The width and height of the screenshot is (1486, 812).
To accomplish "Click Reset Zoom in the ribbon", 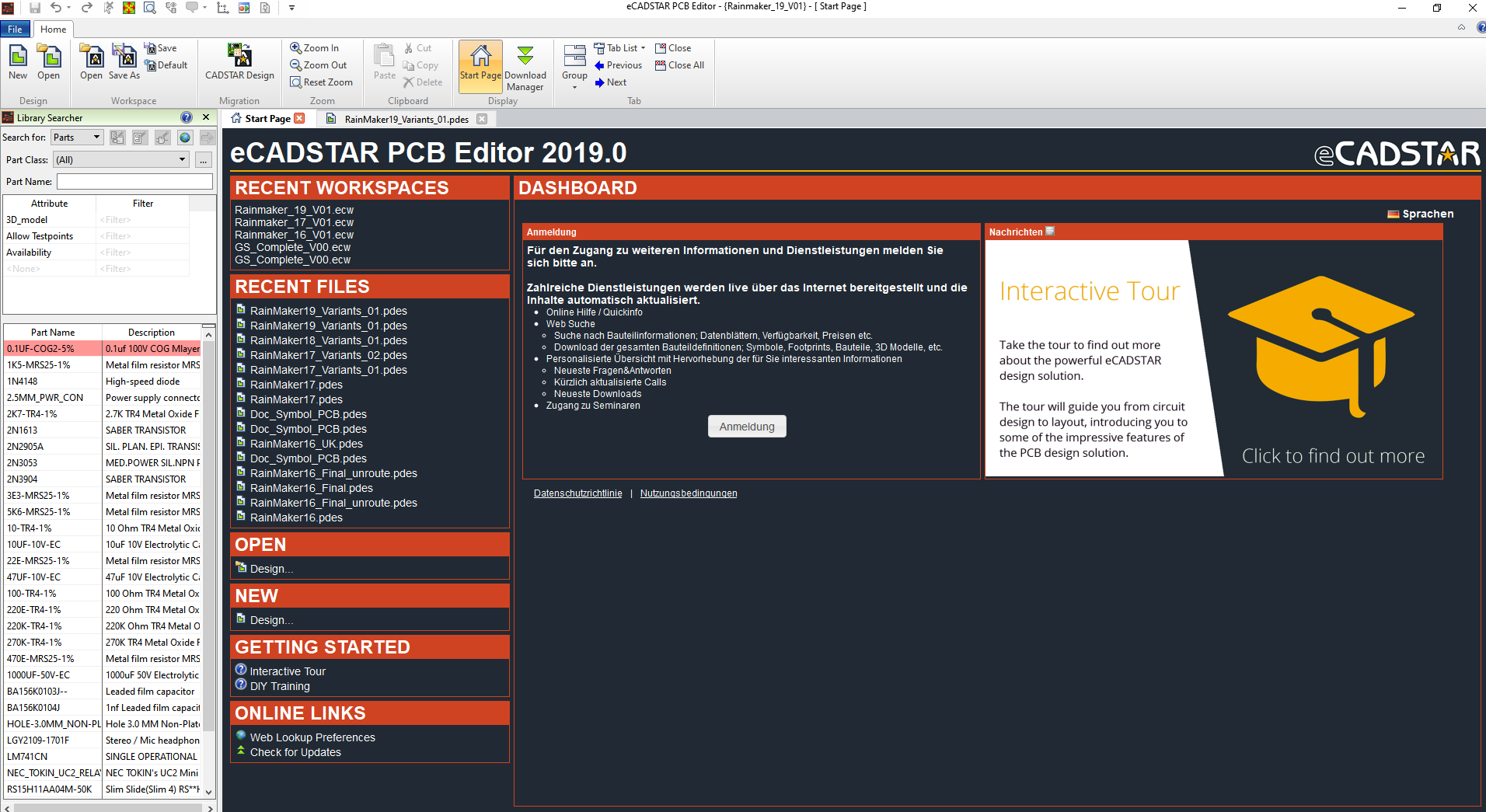I will tap(321, 82).
